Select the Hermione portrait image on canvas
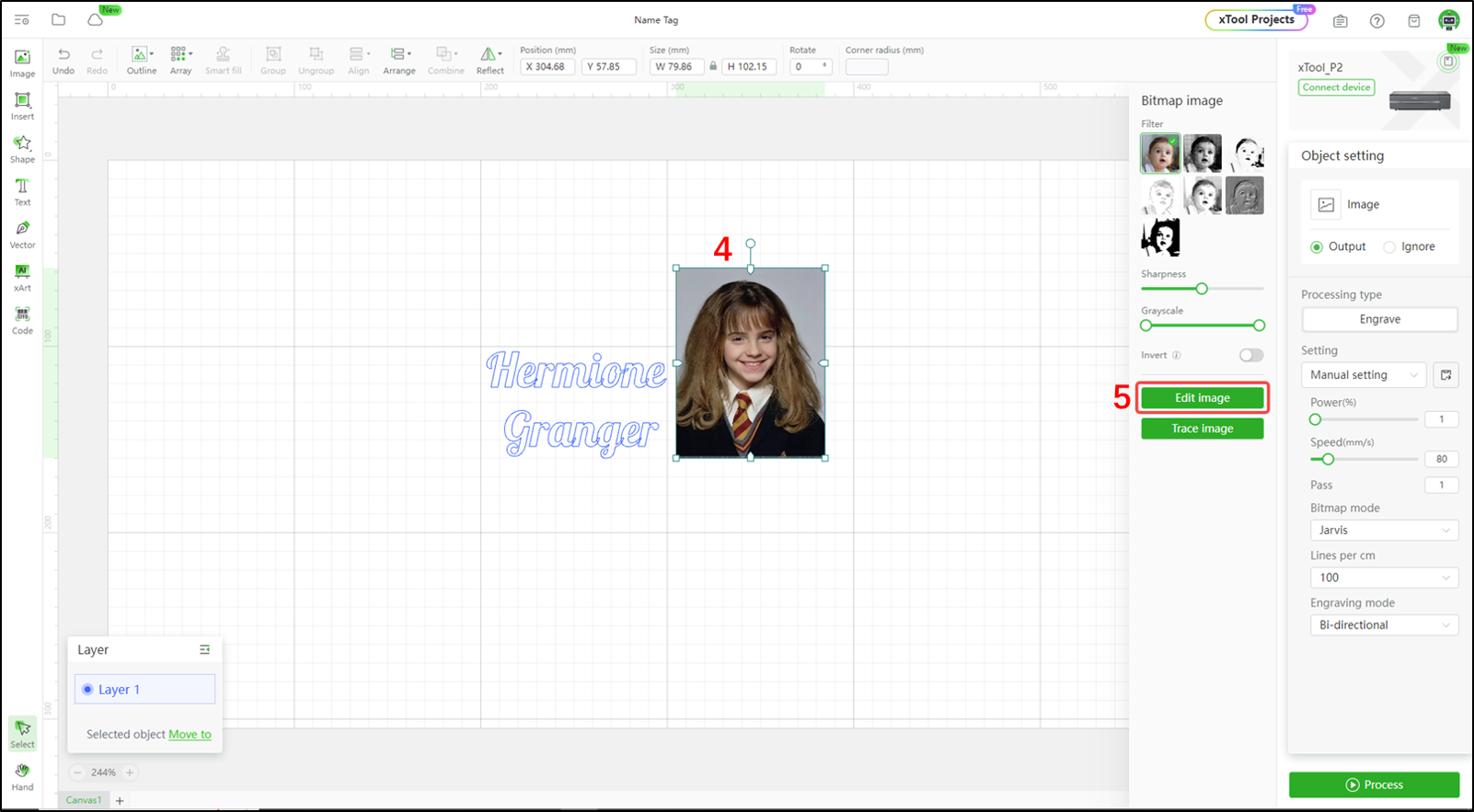The height and width of the screenshot is (812, 1474). 750,363
